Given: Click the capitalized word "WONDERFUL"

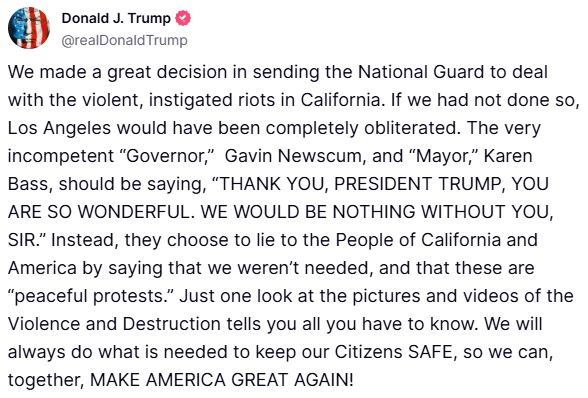Looking at the screenshot, I should 134,212.
